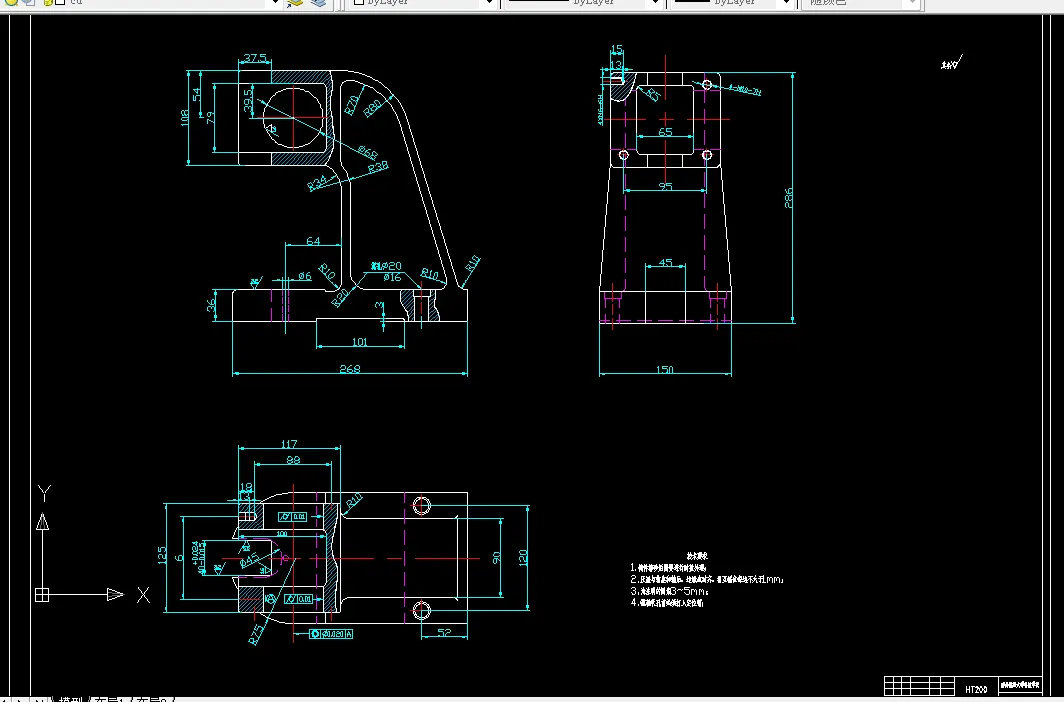The height and width of the screenshot is (702, 1064).
Task: Select the 52 dimension at bottom
Action: [x=444, y=632]
